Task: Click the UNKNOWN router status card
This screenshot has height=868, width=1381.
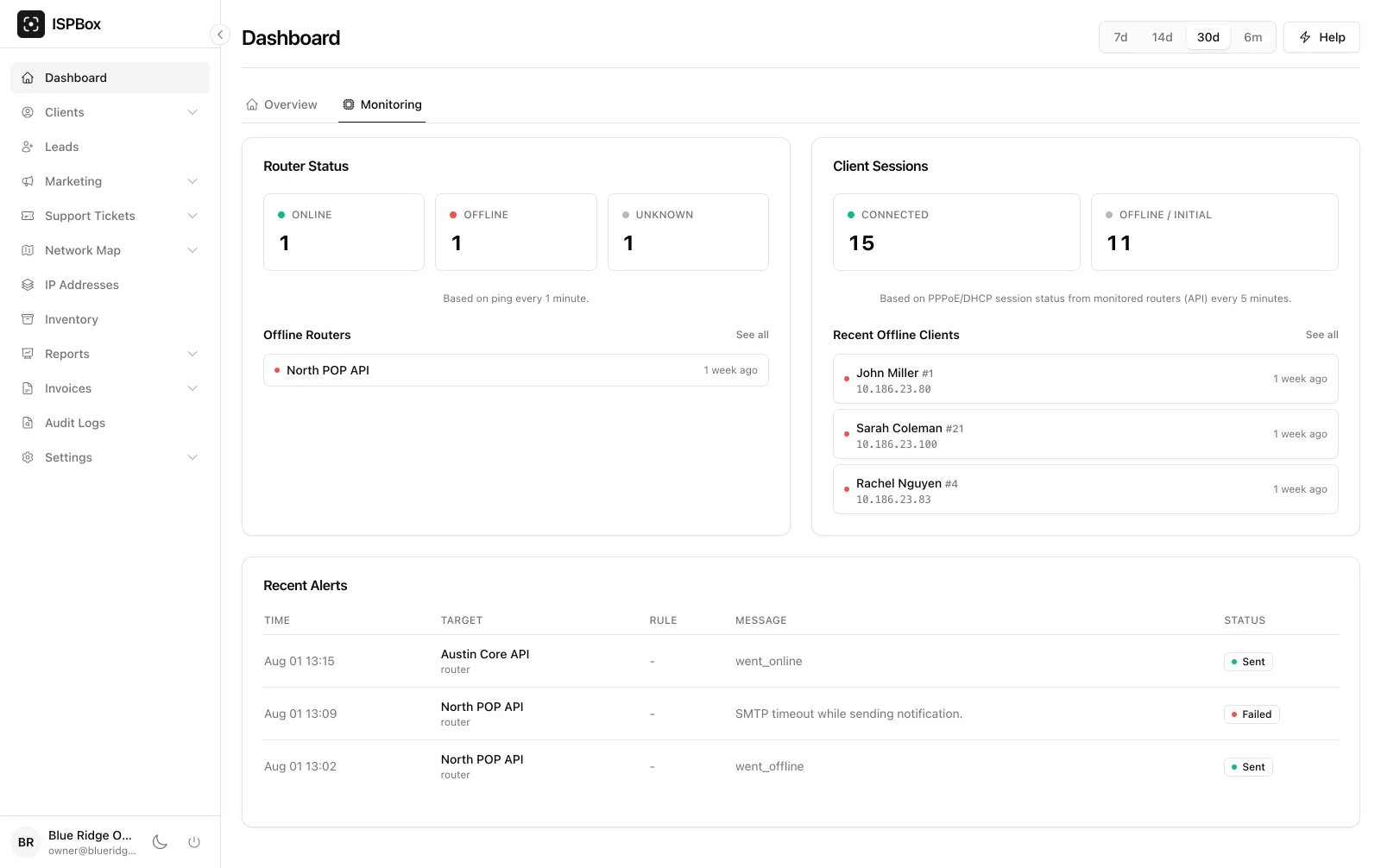Action: (x=688, y=232)
